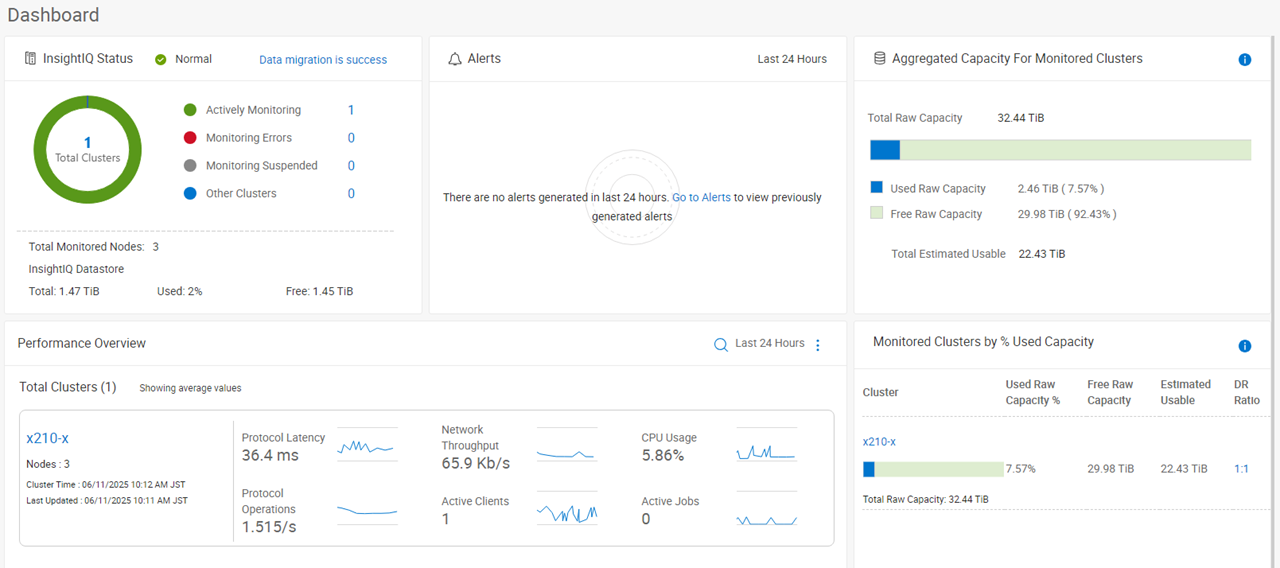This screenshot has width=1280, height=568.
Task: Click the InsightIQ Status panel icon
Action: [x=31, y=59]
